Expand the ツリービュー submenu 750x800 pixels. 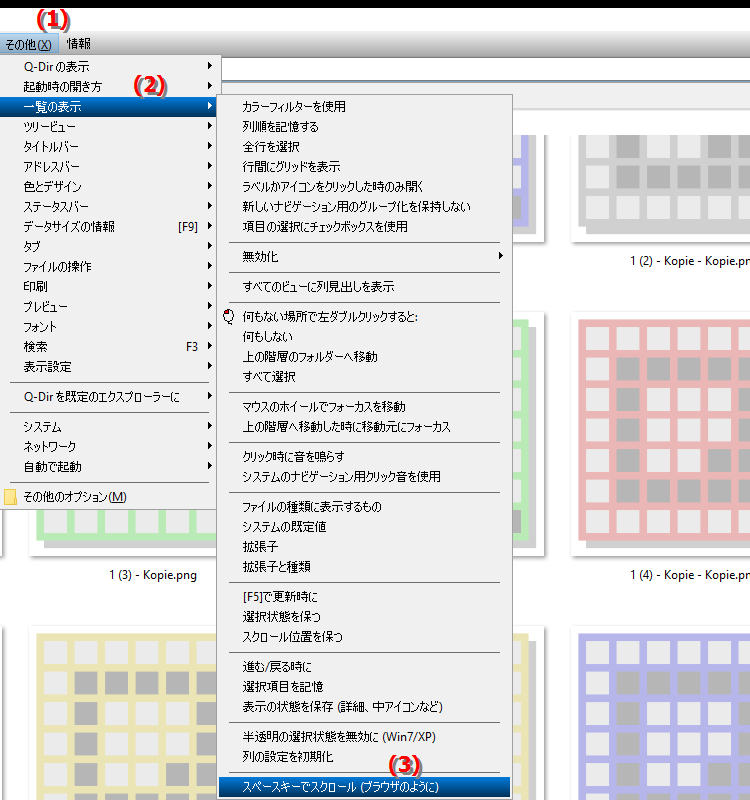pyautogui.click(x=110, y=127)
